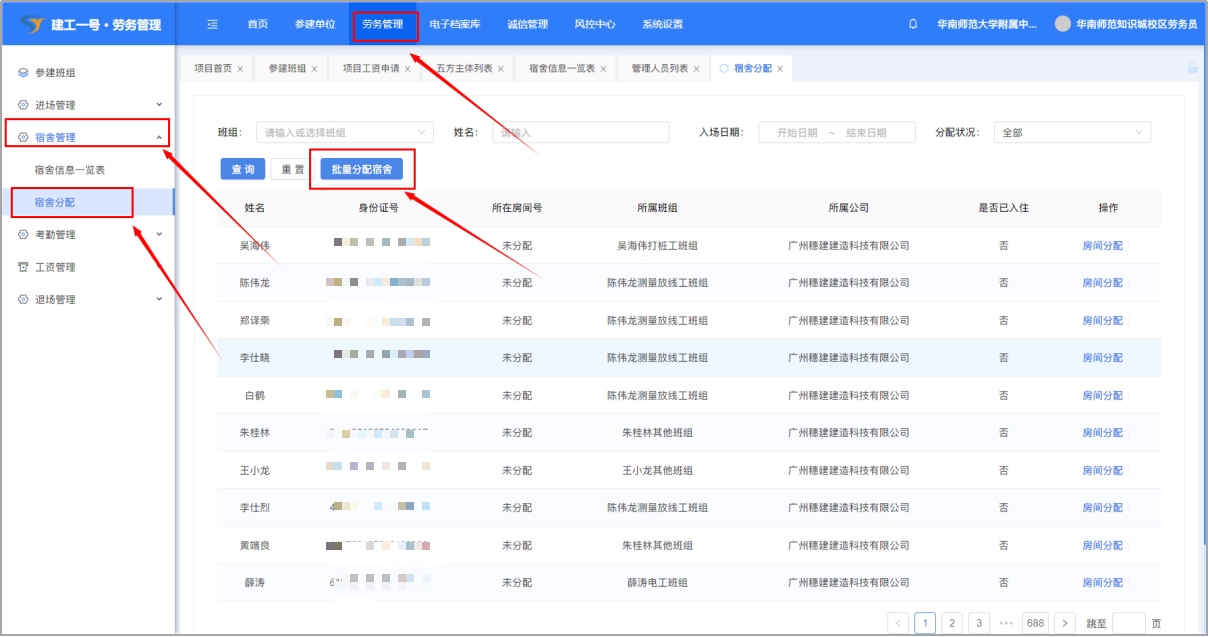Open the 班组 selection dropdown
The image size is (1208, 637).
click(x=345, y=133)
